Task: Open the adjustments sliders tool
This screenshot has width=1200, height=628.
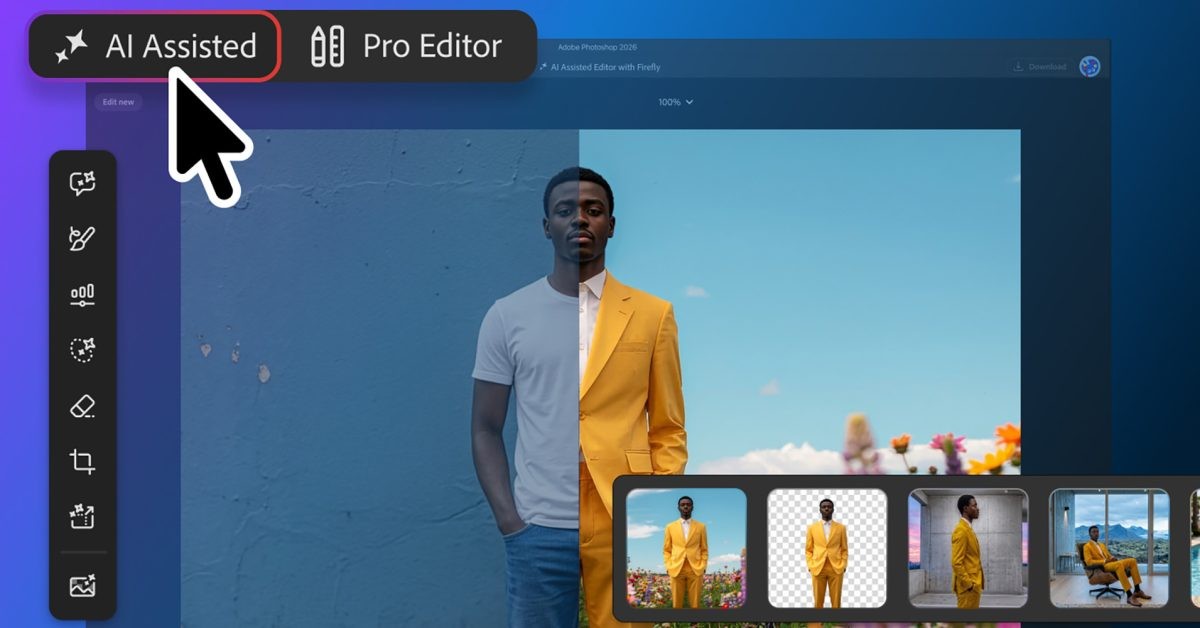Action: click(x=82, y=294)
